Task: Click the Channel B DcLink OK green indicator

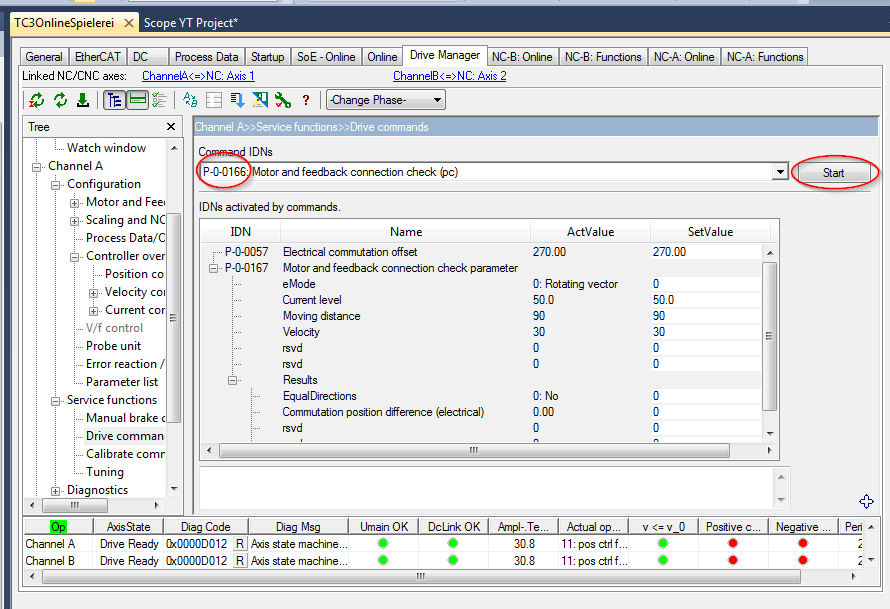Action: [x=452, y=560]
